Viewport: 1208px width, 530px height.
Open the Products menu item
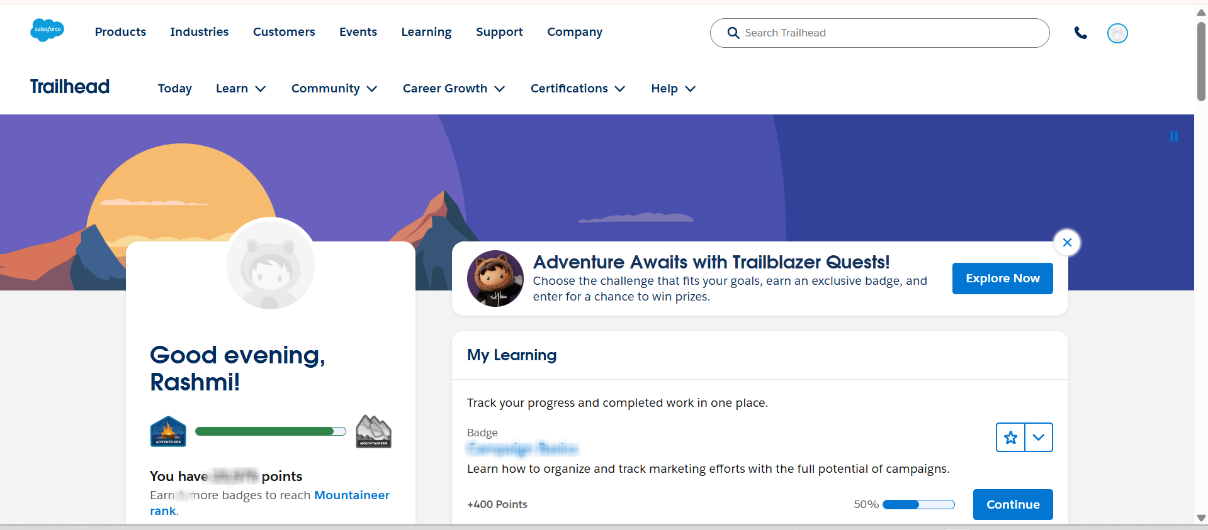tap(120, 32)
